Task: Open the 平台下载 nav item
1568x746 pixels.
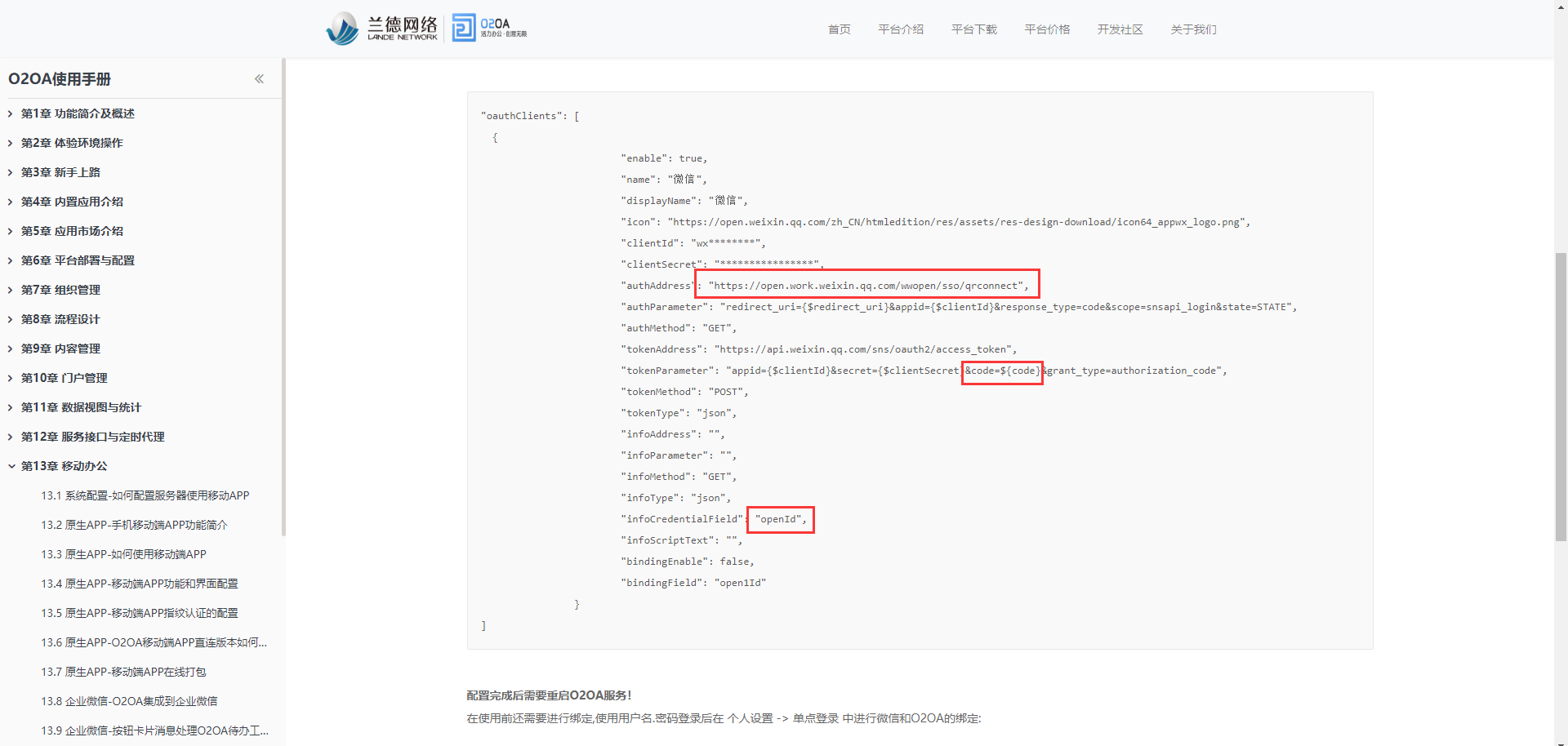Action: pos(974,29)
